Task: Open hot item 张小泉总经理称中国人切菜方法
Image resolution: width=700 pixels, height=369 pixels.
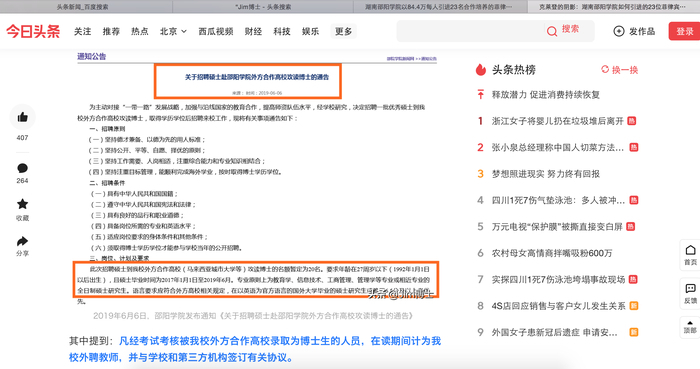Action: tap(558, 147)
